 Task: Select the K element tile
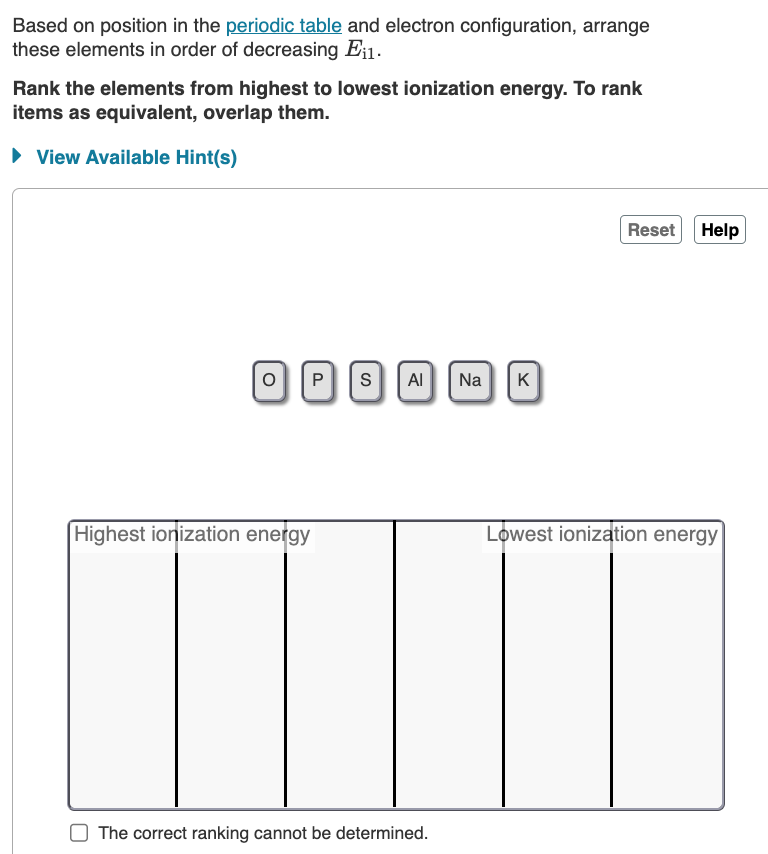pos(523,380)
